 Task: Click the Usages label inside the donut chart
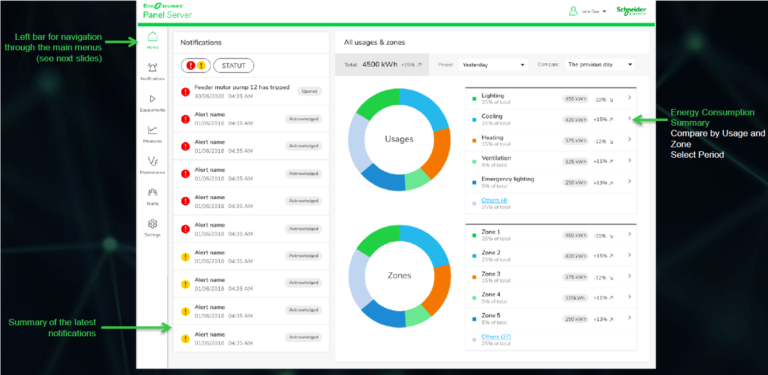click(x=399, y=139)
